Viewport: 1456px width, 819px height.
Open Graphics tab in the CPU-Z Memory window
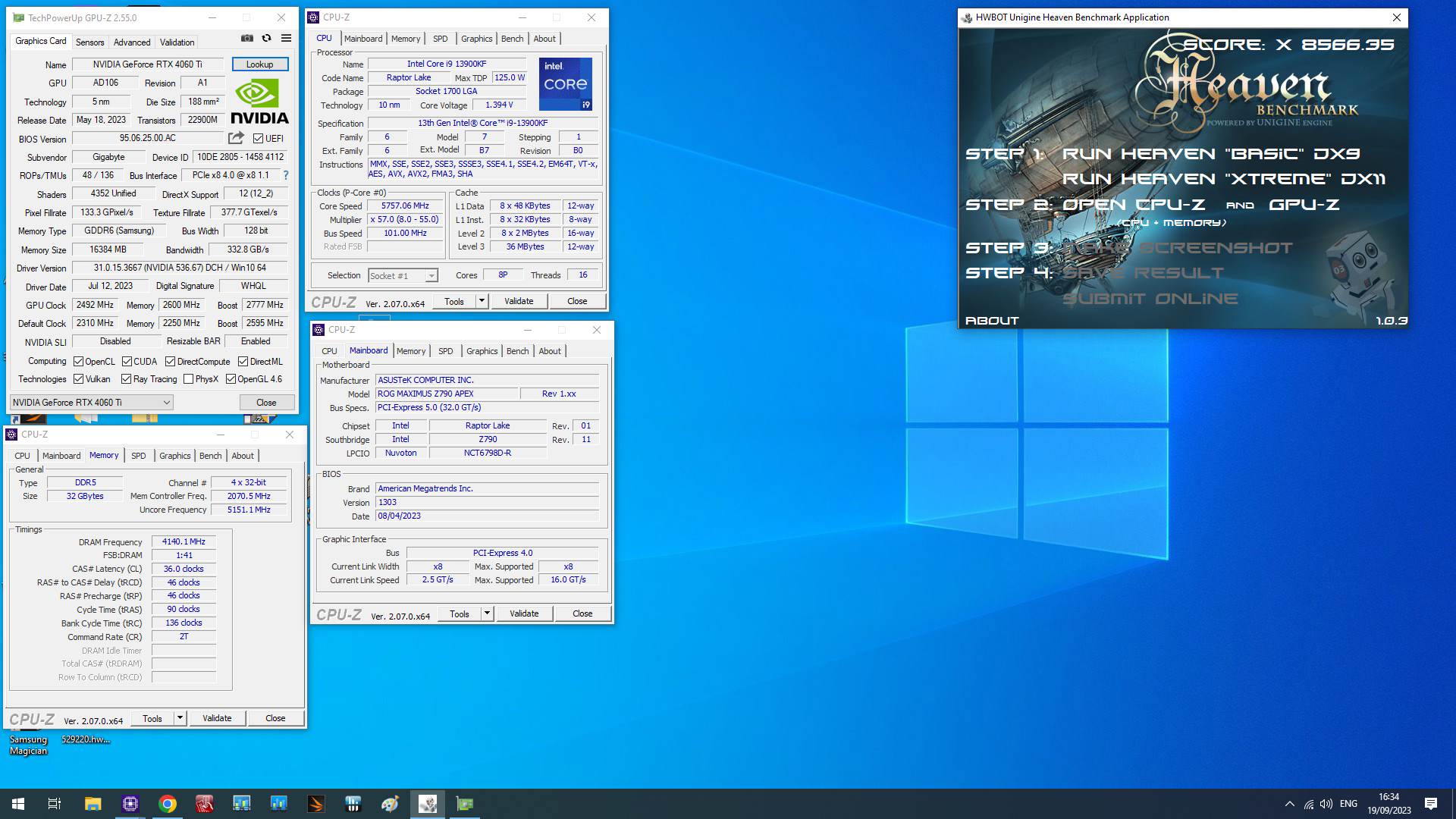pos(175,456)
